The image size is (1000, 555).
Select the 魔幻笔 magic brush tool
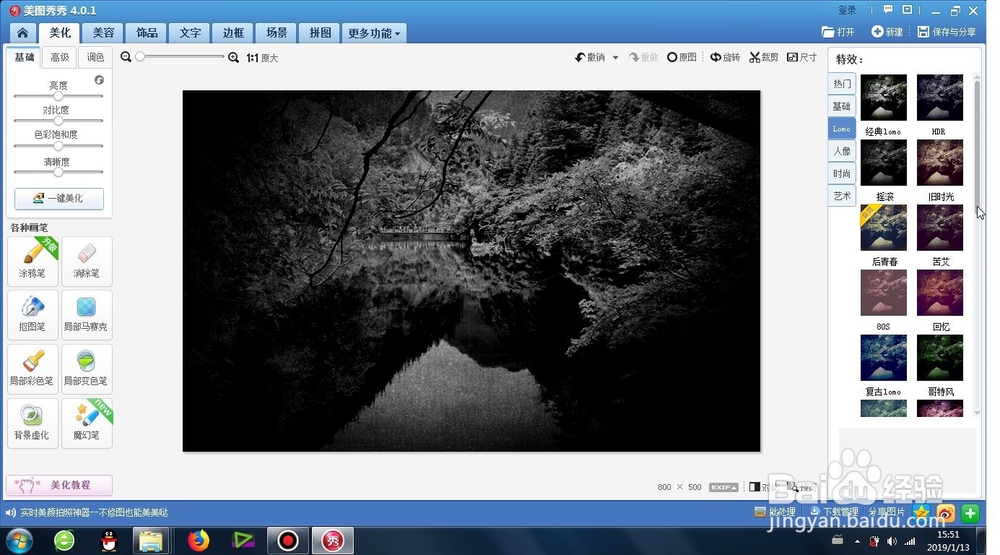click(x=87, y=424)
